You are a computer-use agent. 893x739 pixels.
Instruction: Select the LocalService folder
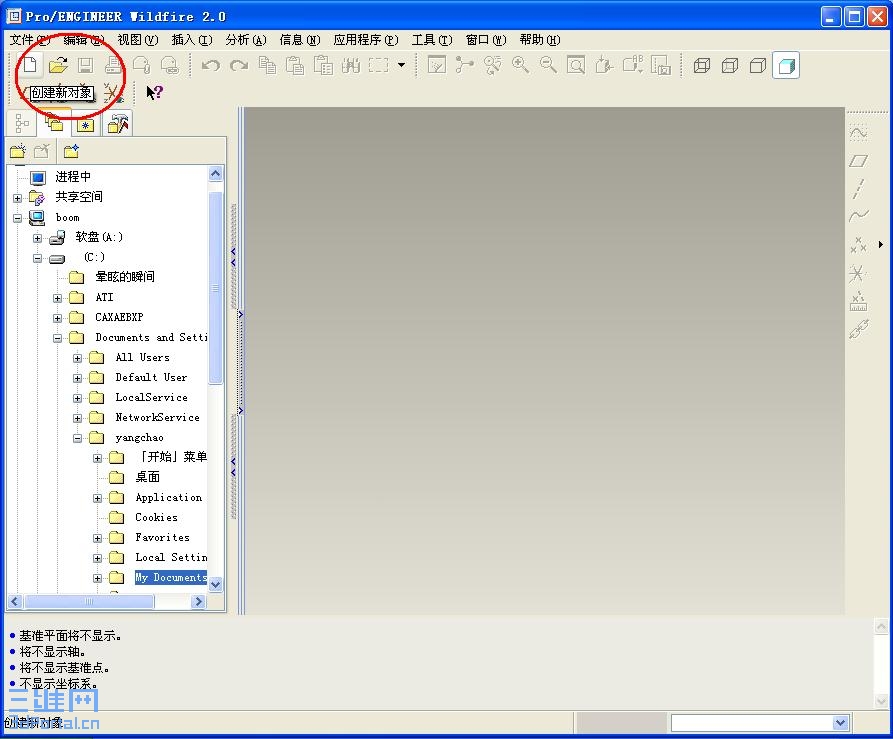pyautogui.click(x=151, y=397)
